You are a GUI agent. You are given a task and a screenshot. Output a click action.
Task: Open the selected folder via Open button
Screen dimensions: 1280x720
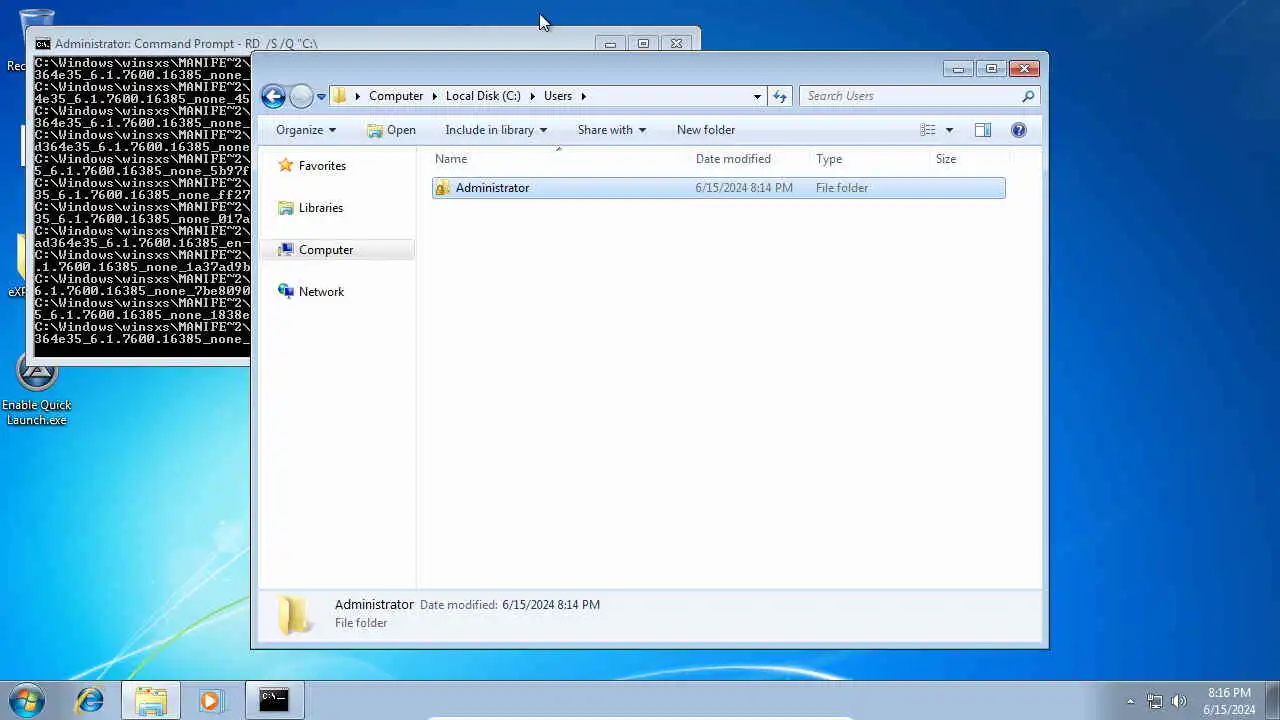point(391,130)
